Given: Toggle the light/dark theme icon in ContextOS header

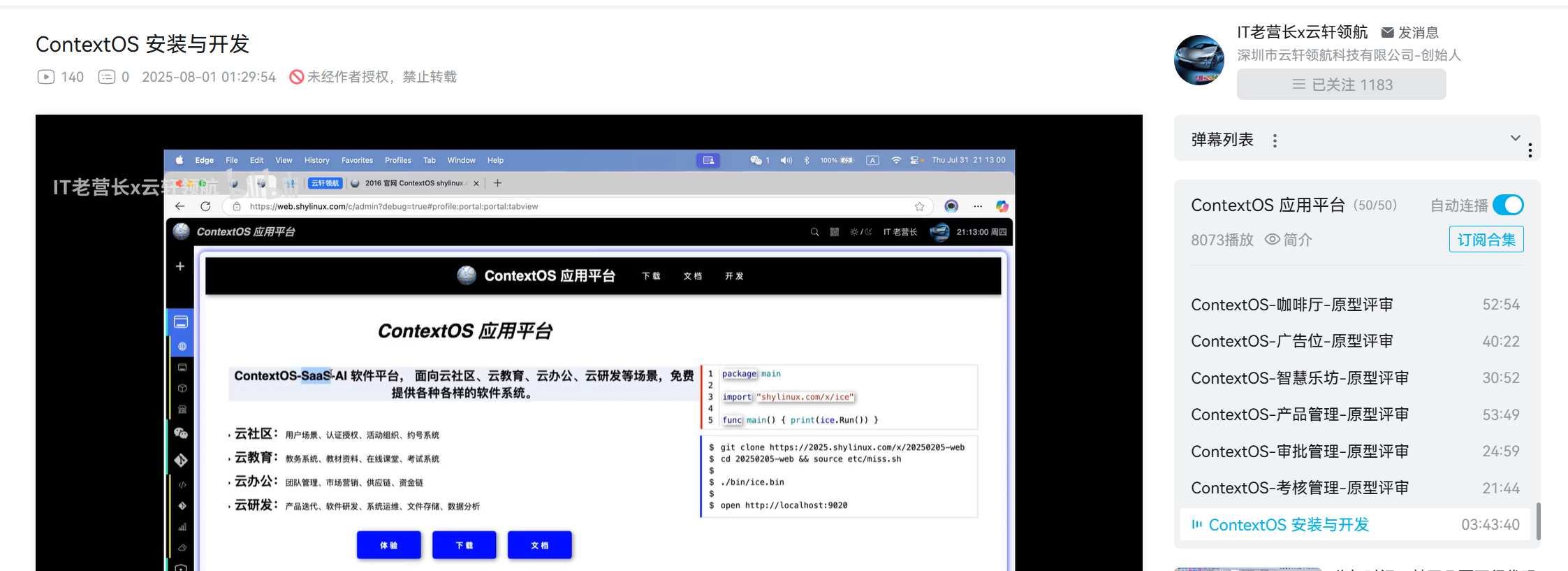Looking at the screenshot, I should click(x=860, y=232).
